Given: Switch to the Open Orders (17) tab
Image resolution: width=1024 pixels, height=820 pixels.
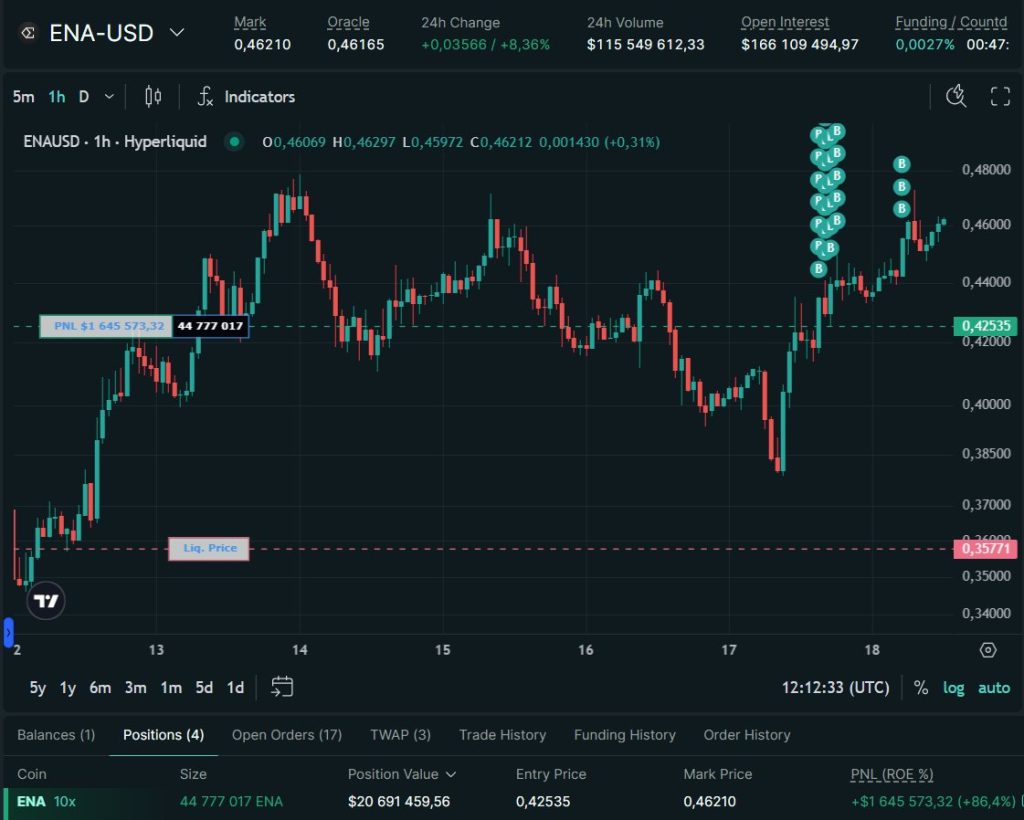Looking at the screenshot, I should click(x=287, y=735).
